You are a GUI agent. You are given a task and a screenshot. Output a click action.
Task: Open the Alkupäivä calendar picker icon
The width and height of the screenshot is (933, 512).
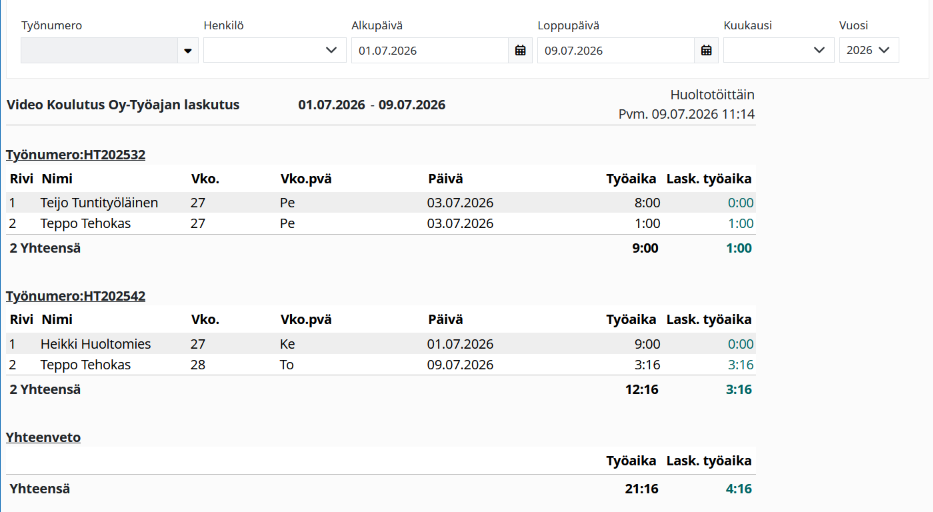pyautogui.click(x=520, y=51)
